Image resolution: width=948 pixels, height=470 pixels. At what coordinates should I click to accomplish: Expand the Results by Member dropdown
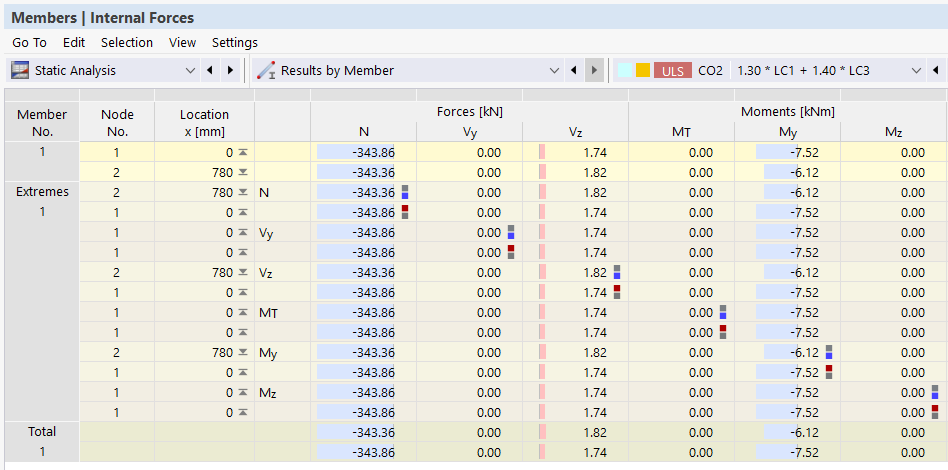point(554,70)
